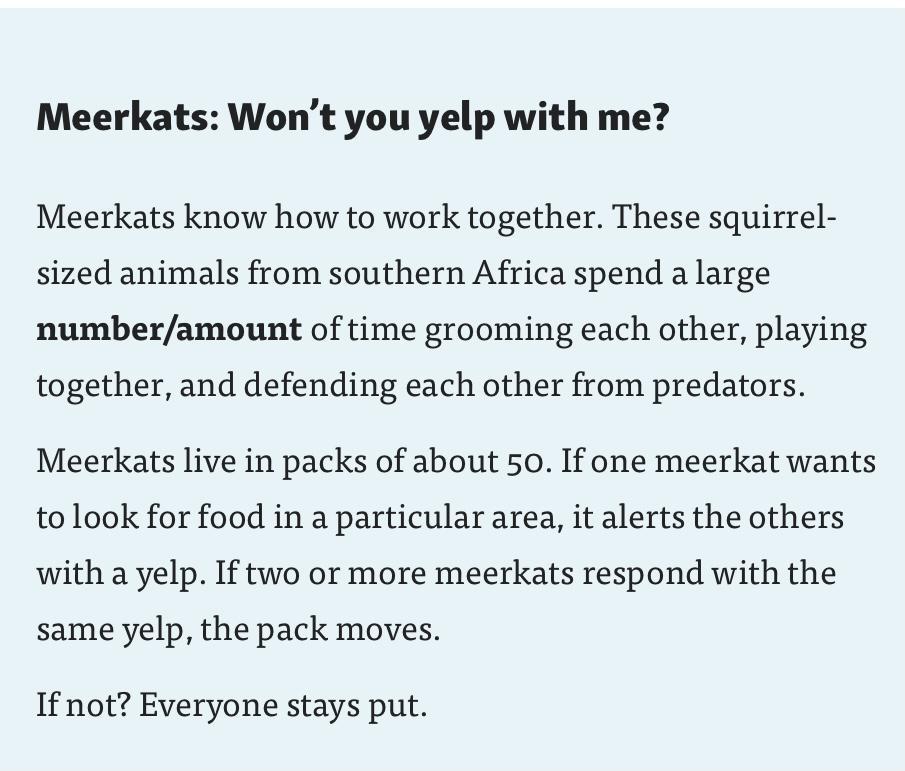This screenshot has width=905, height=771.
Task: Click the heading 'Meerkats: Won't you yelp with me?'
Action: point(353,118)
